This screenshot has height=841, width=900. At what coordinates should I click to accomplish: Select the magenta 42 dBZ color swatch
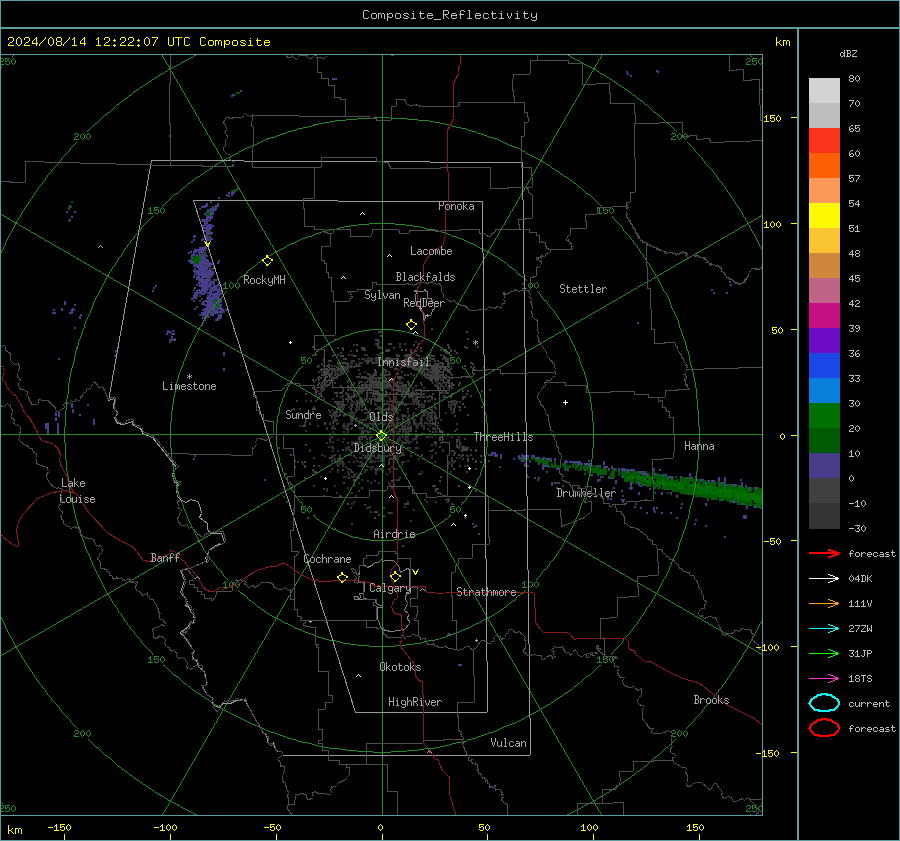[824, 316]
